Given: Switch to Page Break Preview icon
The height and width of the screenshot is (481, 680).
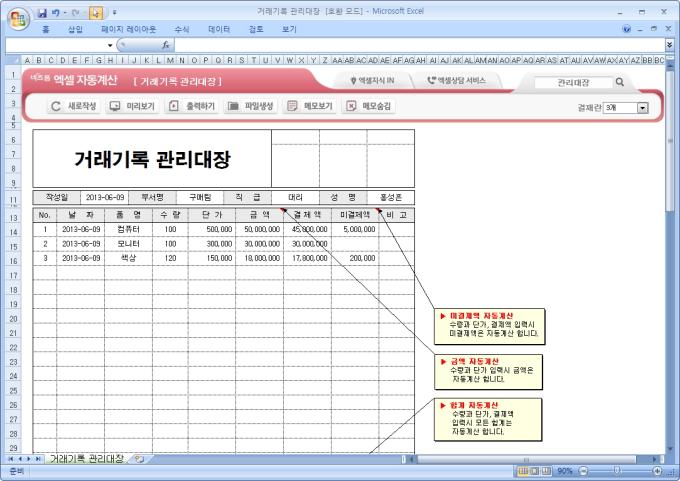Looking at the screenshot, I should [546, 471].
